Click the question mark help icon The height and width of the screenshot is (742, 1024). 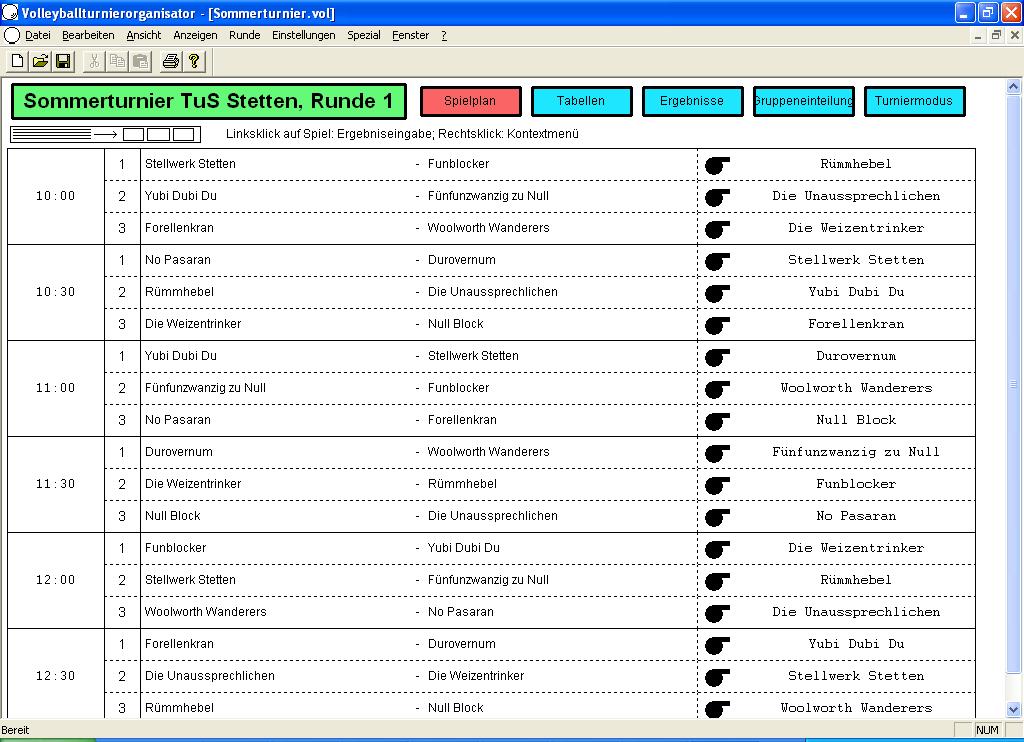194,61
